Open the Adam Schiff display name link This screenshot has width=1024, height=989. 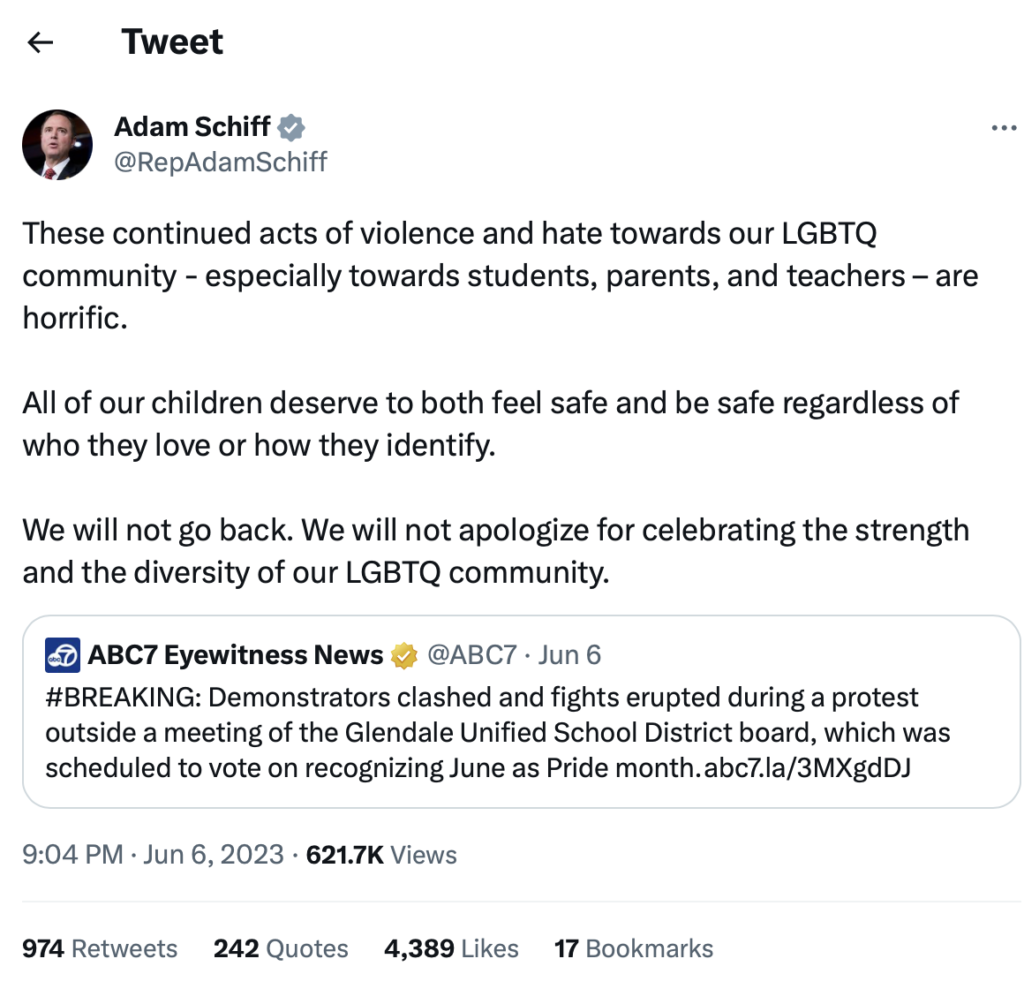point(192,127)
